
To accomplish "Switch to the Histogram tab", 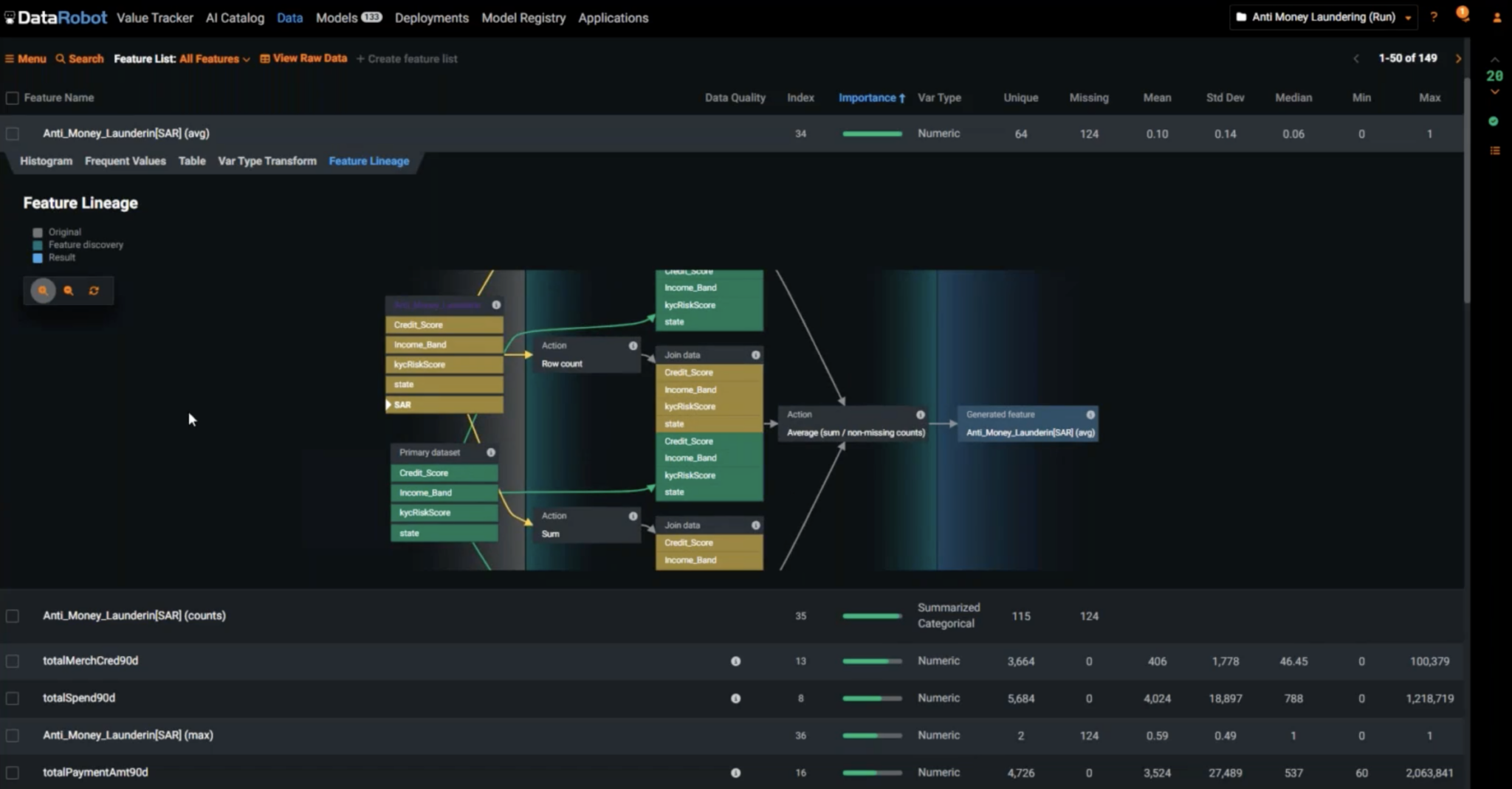I will pyautogui.click(x=45, y=161).
